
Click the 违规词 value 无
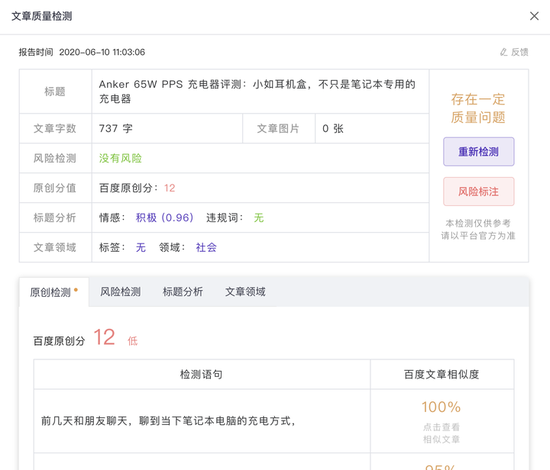[x=259, y=218]
